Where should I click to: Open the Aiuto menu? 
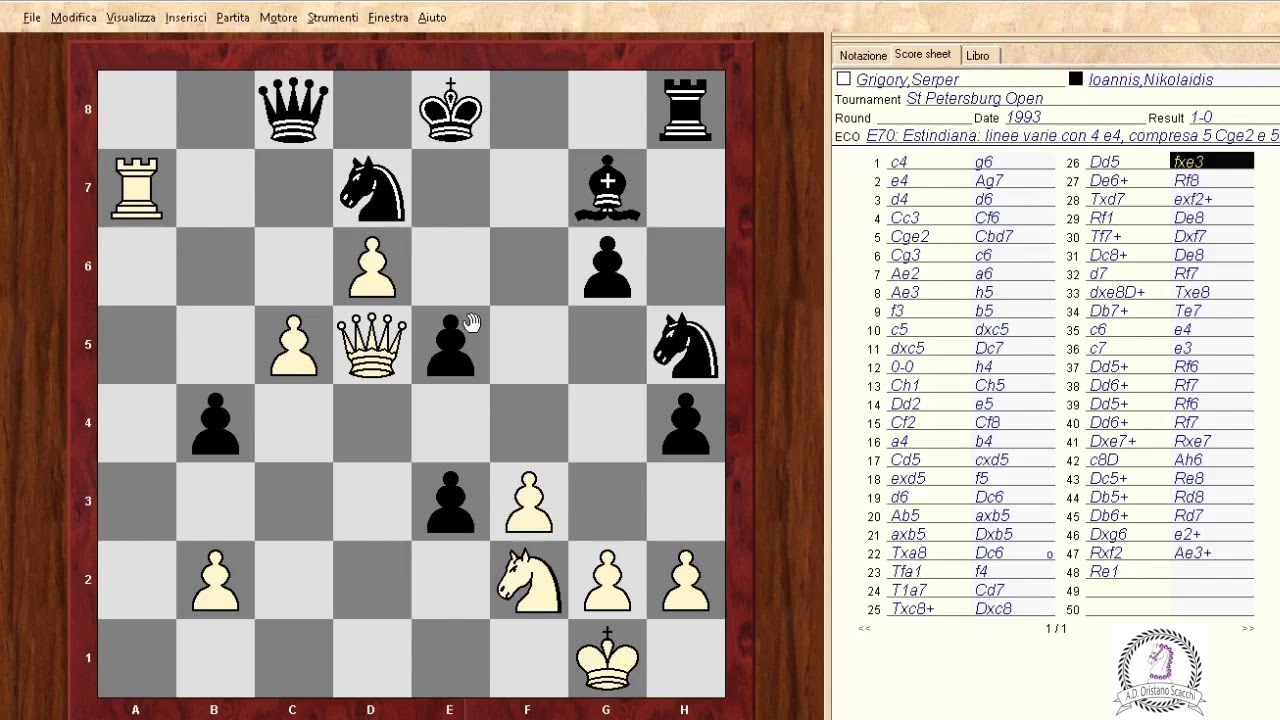[432, 17]
